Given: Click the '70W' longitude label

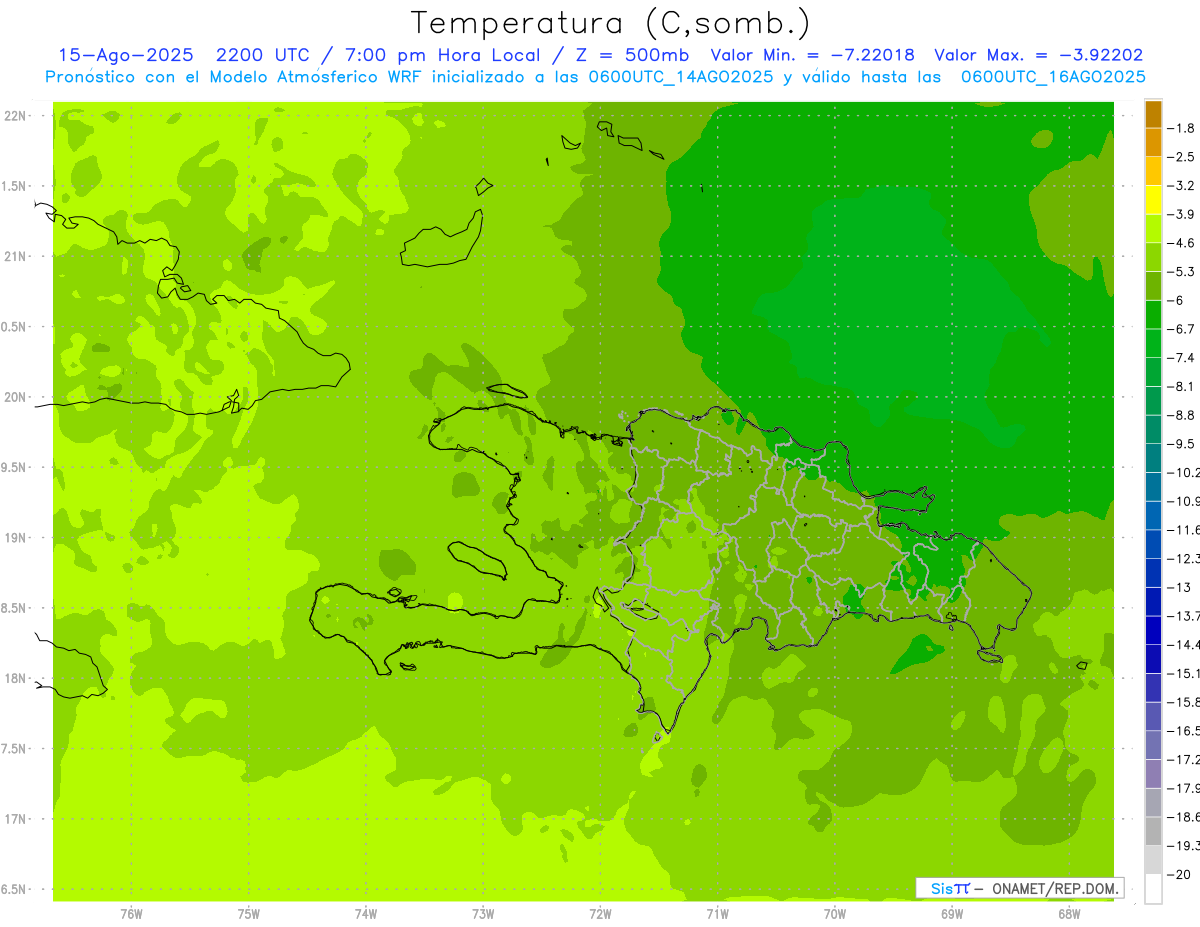Looking at the screenshot, I should click(x=835, y=914).
